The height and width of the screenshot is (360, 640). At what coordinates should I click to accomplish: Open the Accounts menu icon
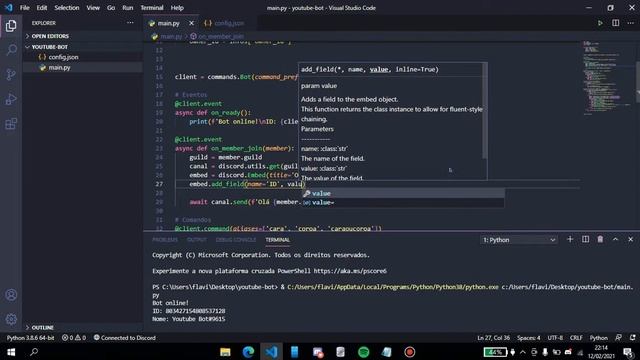(11, 295)
